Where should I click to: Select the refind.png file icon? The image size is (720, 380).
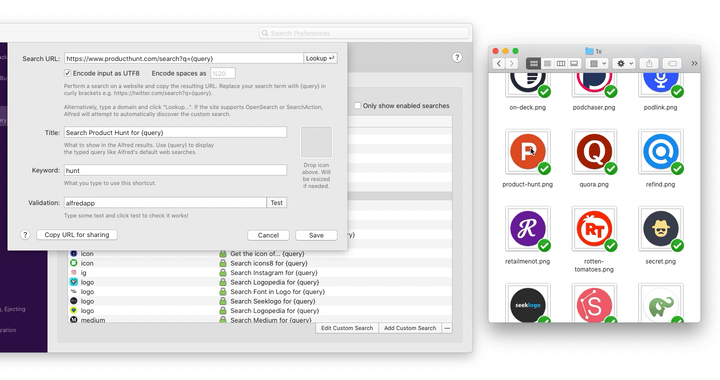[661, 151]
